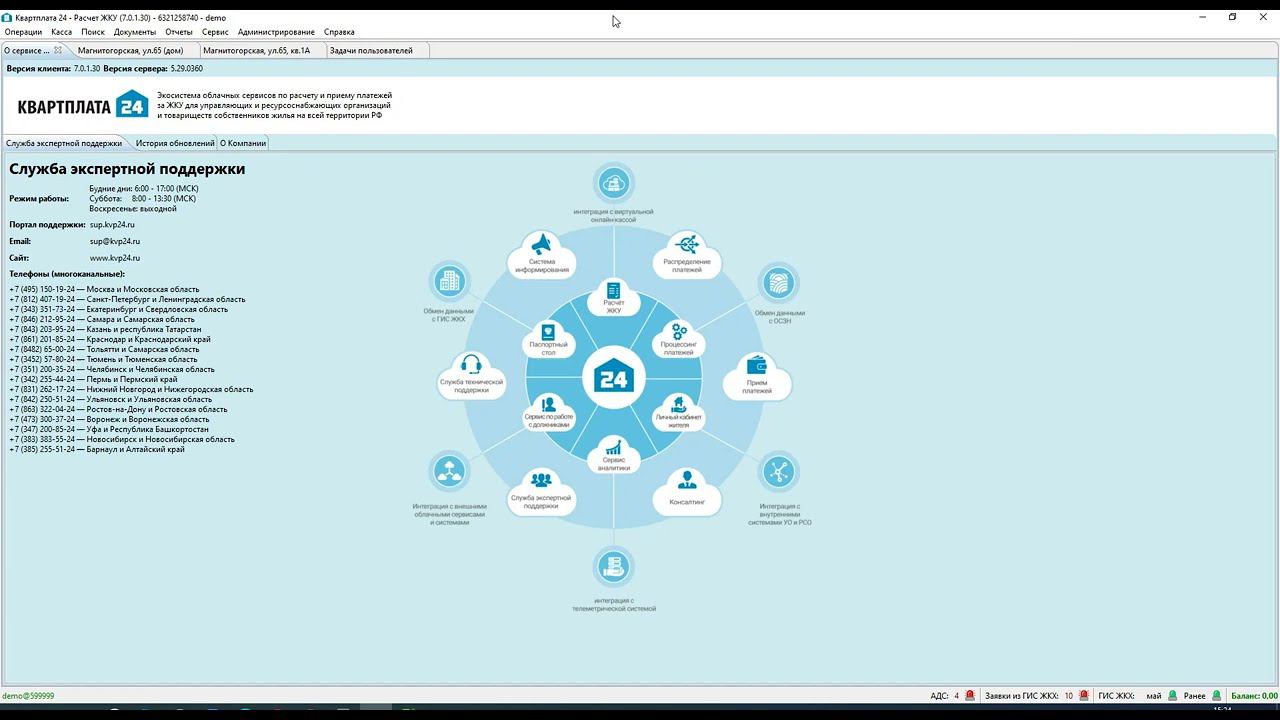
Task: Open the Документы menu
Action: (135, 32)
